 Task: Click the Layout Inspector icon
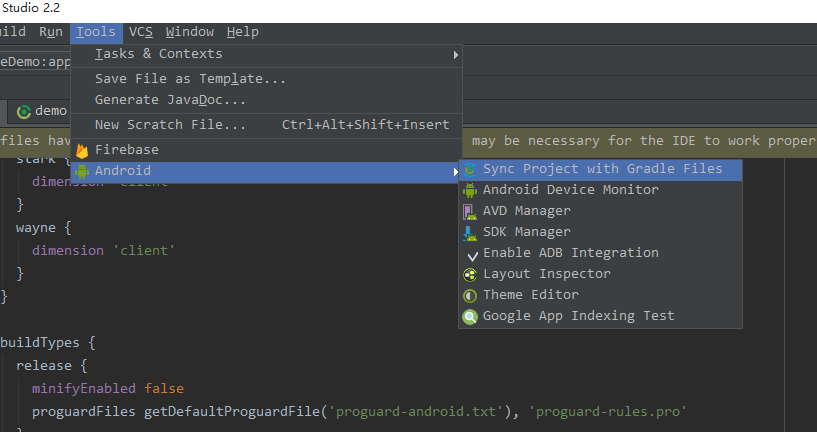[469, 275]
